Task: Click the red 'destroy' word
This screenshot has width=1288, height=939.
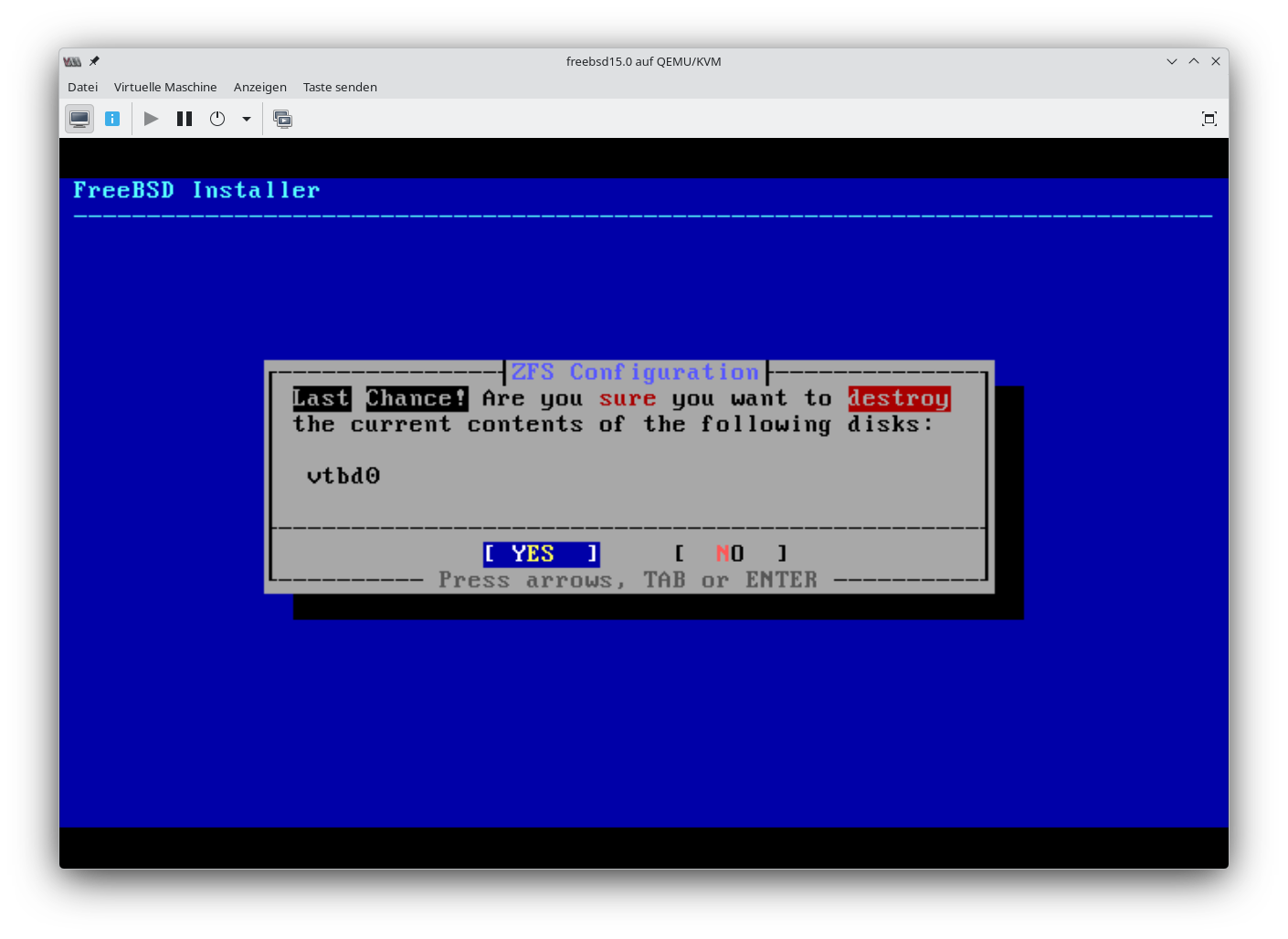Action: pos(899,398)
